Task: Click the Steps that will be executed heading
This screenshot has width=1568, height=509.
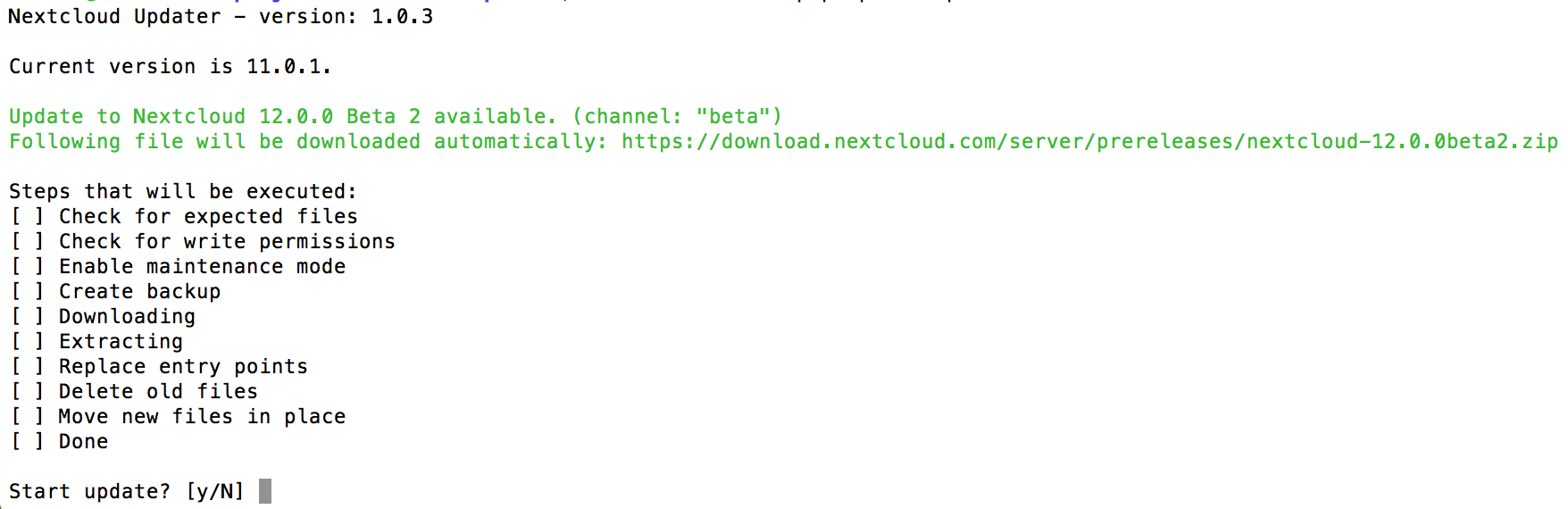Action: [x=182, y=192]
